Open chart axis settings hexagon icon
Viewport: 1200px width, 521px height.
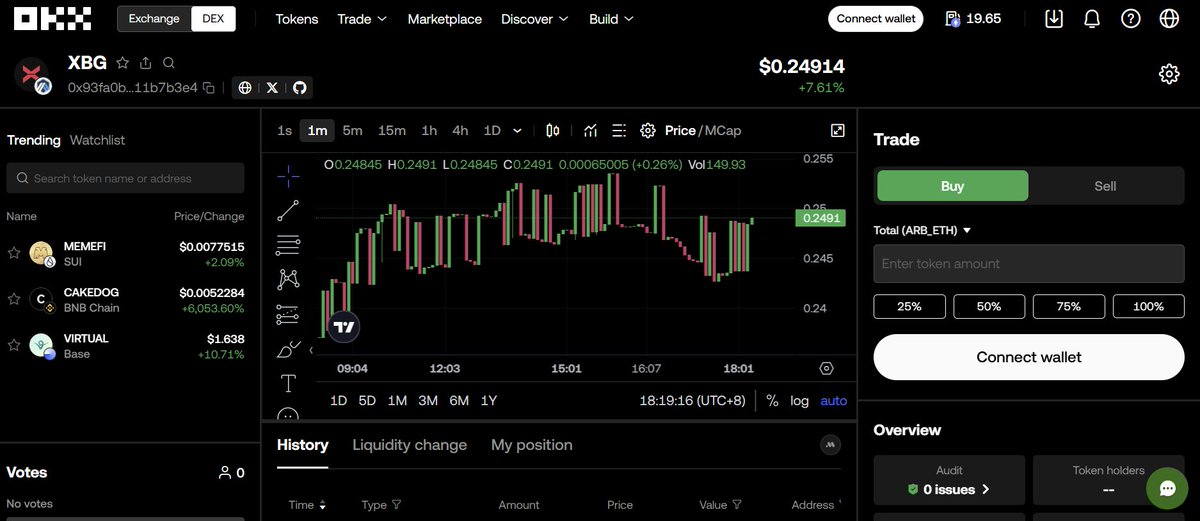[826, 368]
